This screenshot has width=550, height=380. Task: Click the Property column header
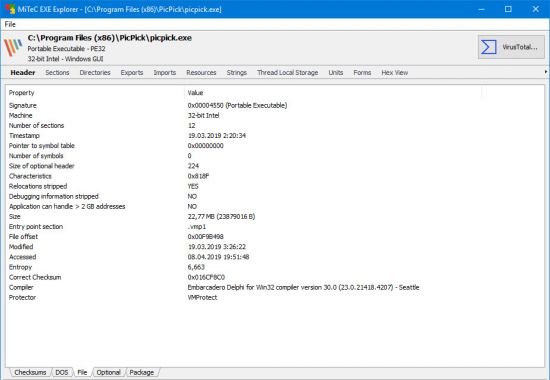(x=95, y=93)
